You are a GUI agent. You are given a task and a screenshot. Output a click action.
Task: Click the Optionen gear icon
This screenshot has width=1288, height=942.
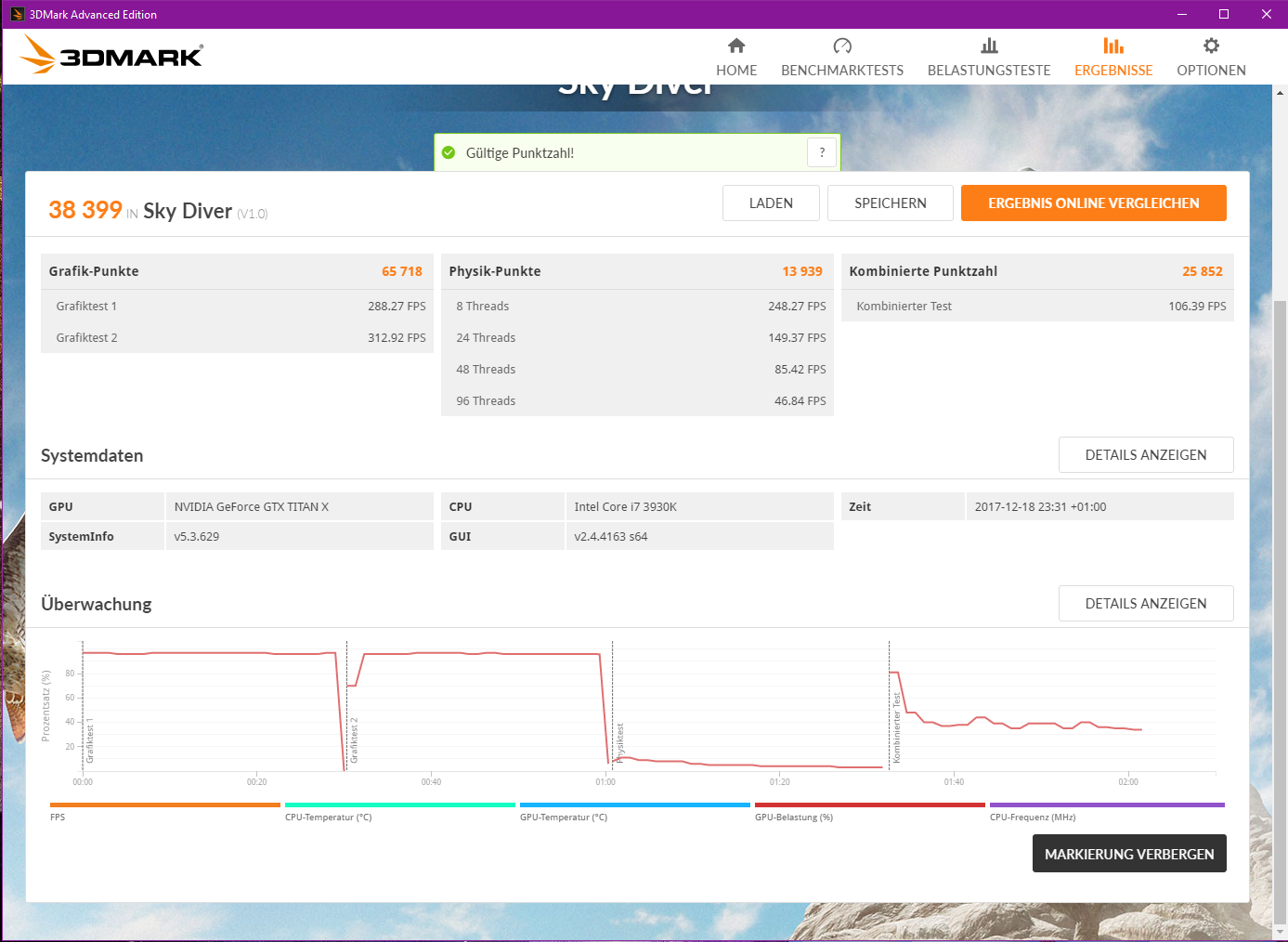(1211, 46)
